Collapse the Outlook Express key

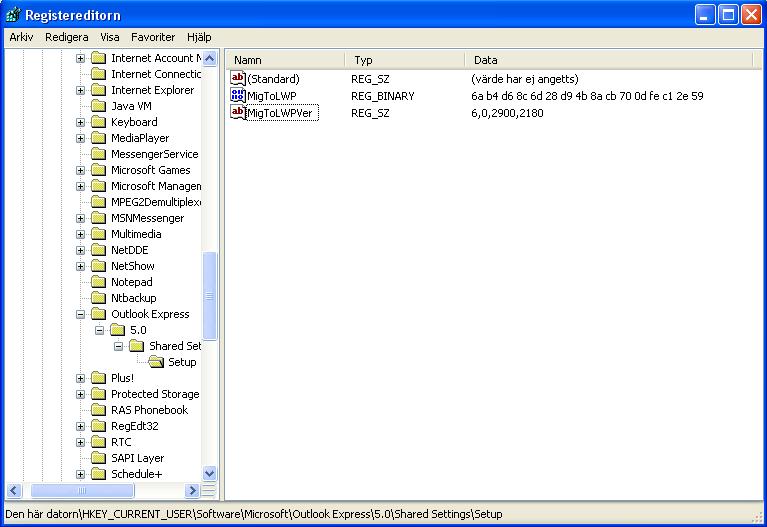pyautogui.click(x=80, y=314)
